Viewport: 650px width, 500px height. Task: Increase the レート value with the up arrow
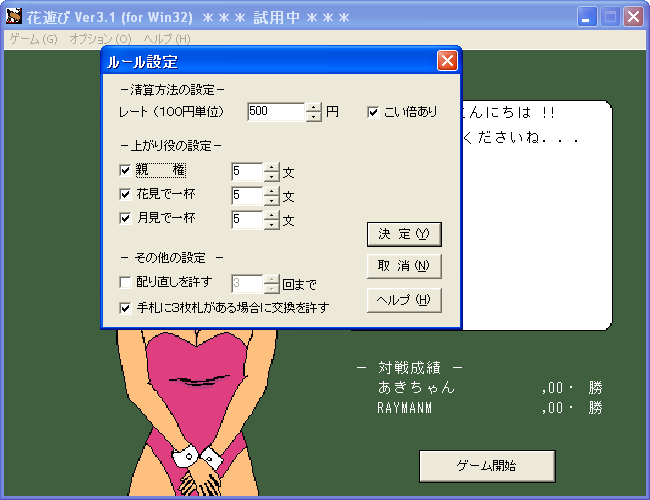313,107
